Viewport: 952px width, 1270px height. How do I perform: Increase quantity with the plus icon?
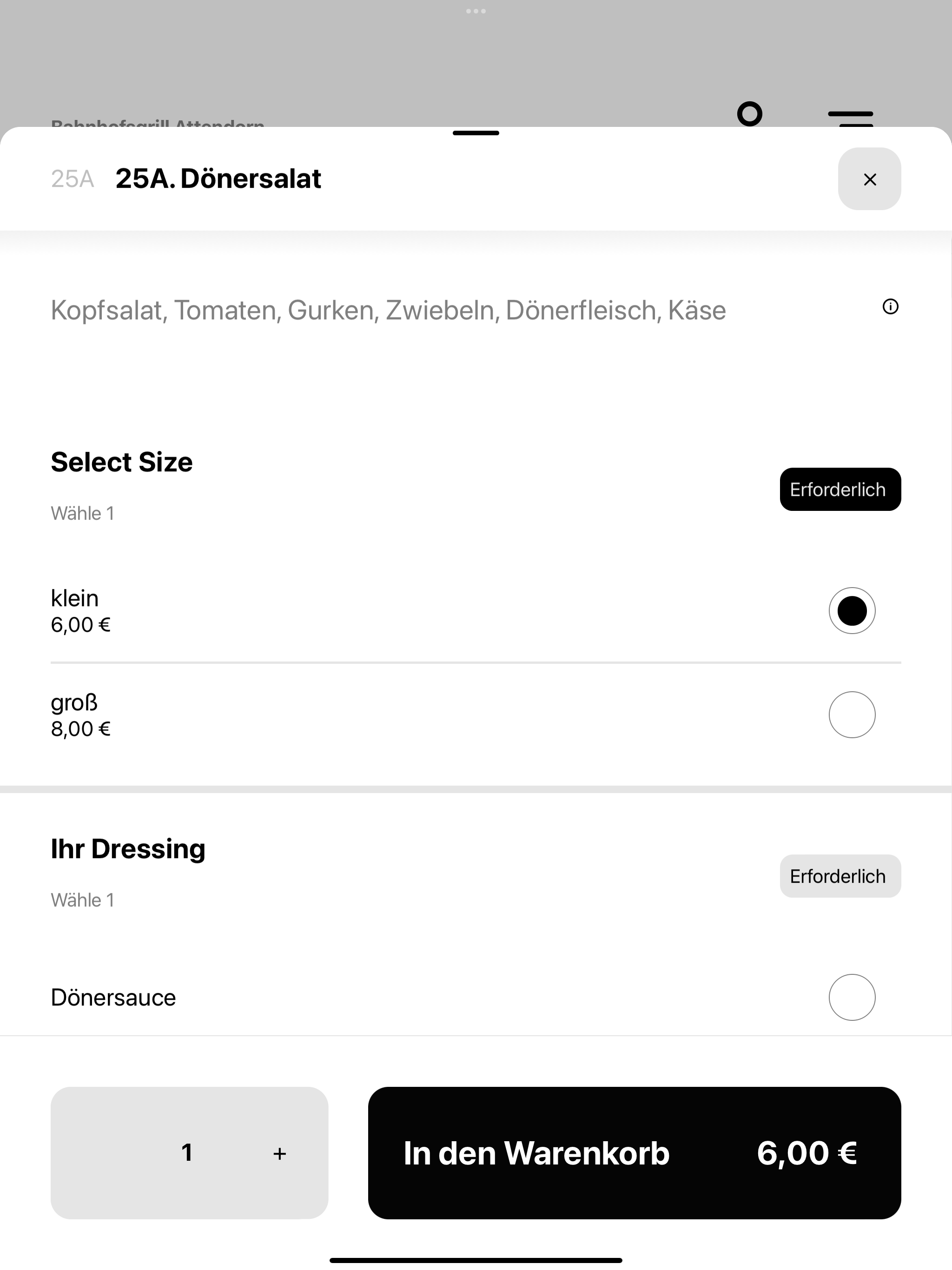280,1153
